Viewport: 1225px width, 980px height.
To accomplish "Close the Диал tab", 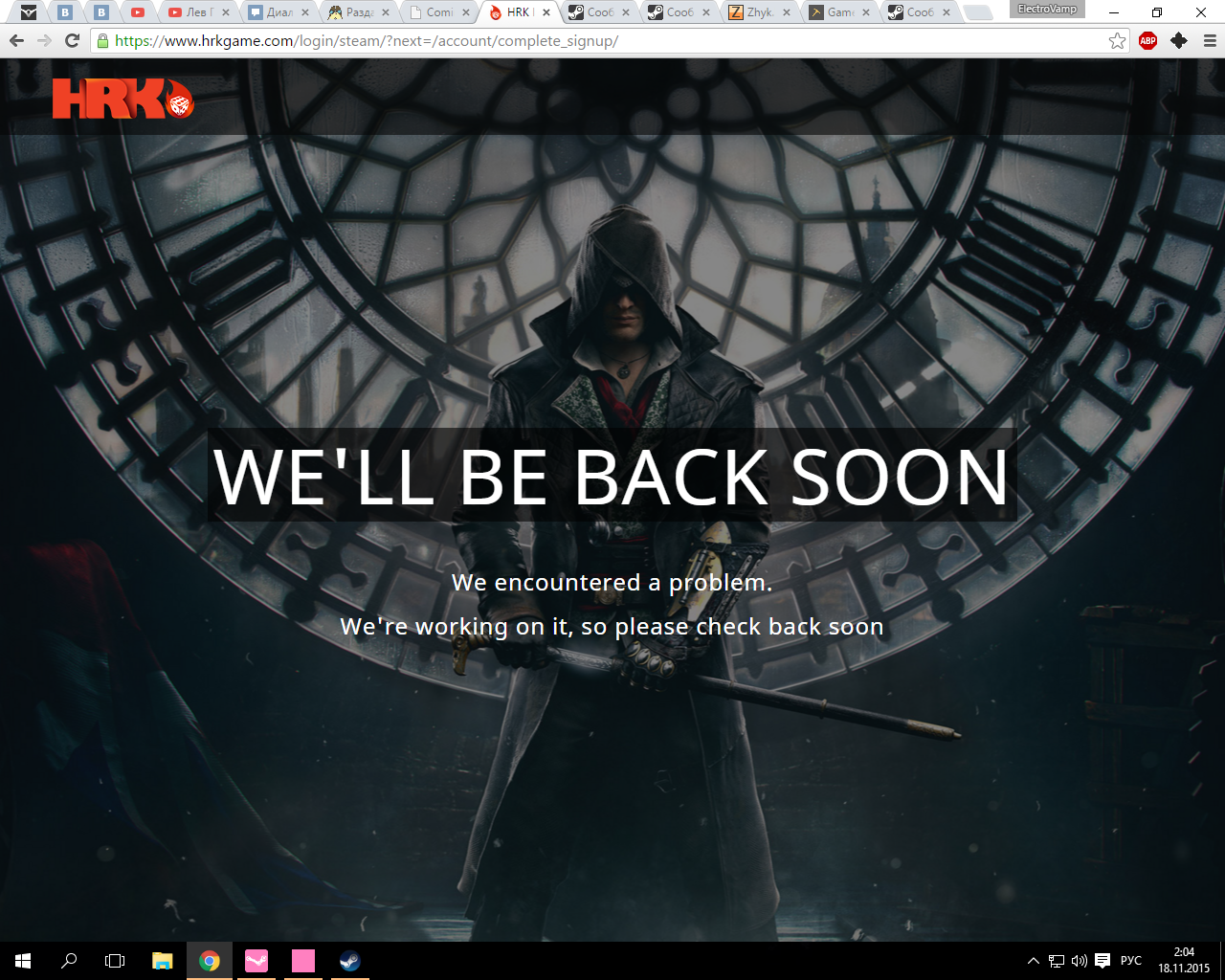I will pyautogui.click(x=305, y=12).
